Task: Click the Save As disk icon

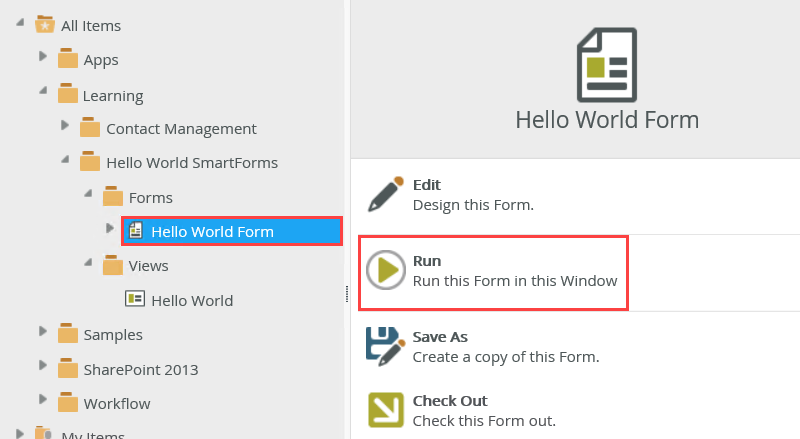Action: tap(385, 346)
